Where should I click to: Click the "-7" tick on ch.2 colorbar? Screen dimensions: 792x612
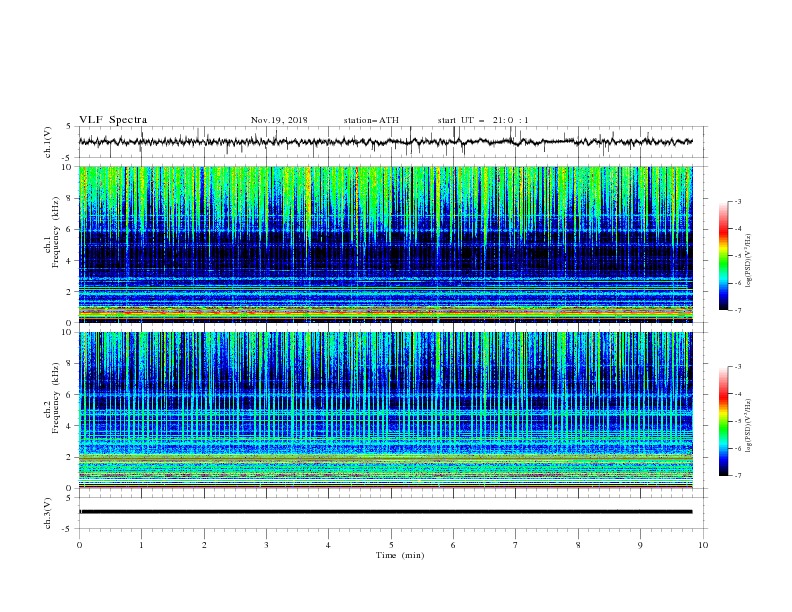tap(738, 476)
